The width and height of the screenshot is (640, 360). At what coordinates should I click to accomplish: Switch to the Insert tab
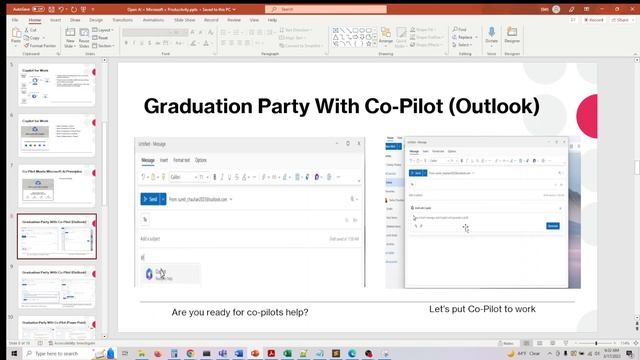56,20
